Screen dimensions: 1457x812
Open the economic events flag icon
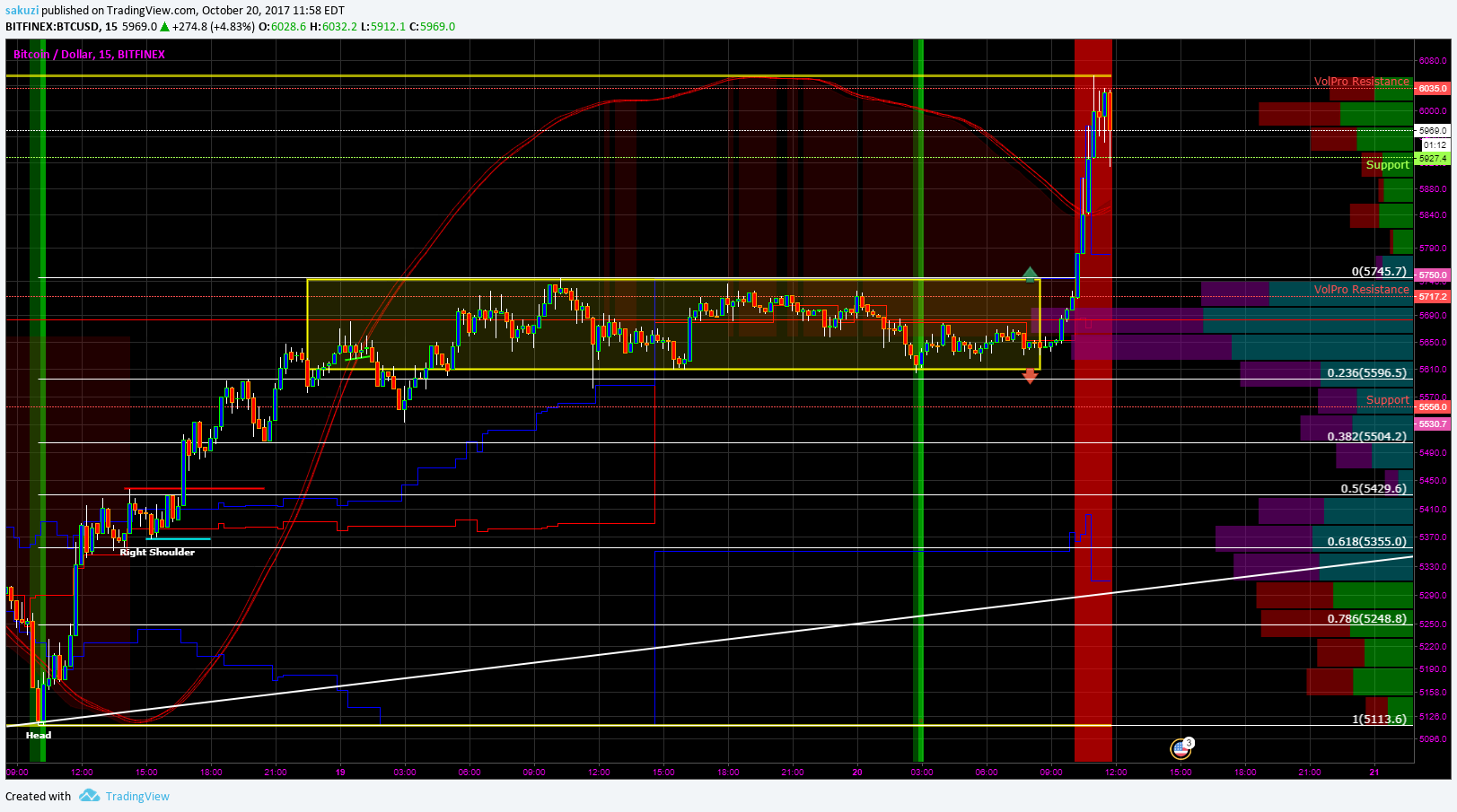(1181, 748)
